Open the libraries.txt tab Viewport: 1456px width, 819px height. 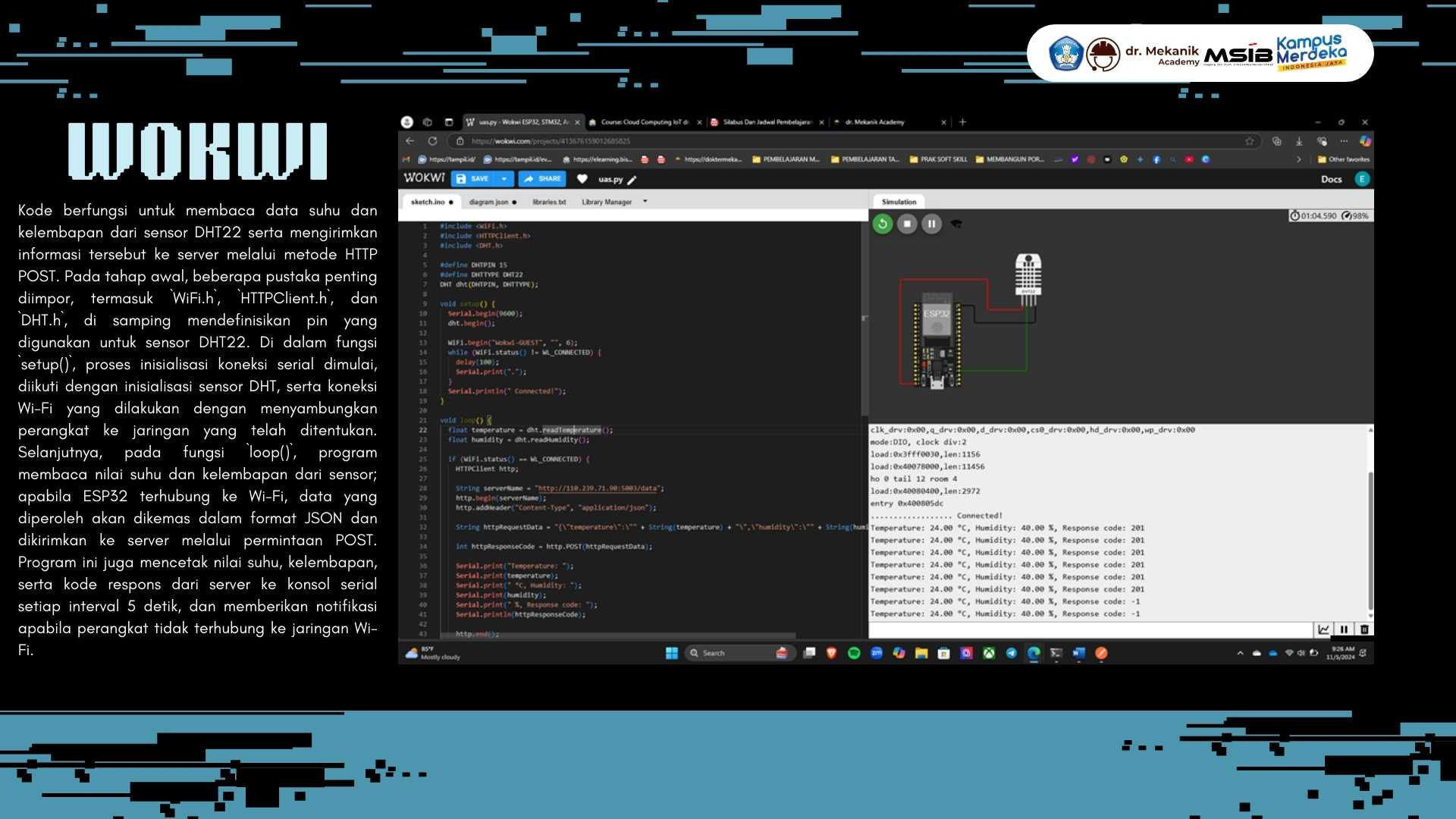549,202
